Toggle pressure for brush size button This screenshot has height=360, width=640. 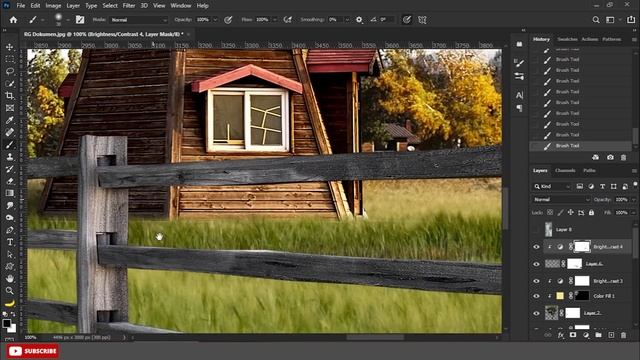click(x=407, y=20)
